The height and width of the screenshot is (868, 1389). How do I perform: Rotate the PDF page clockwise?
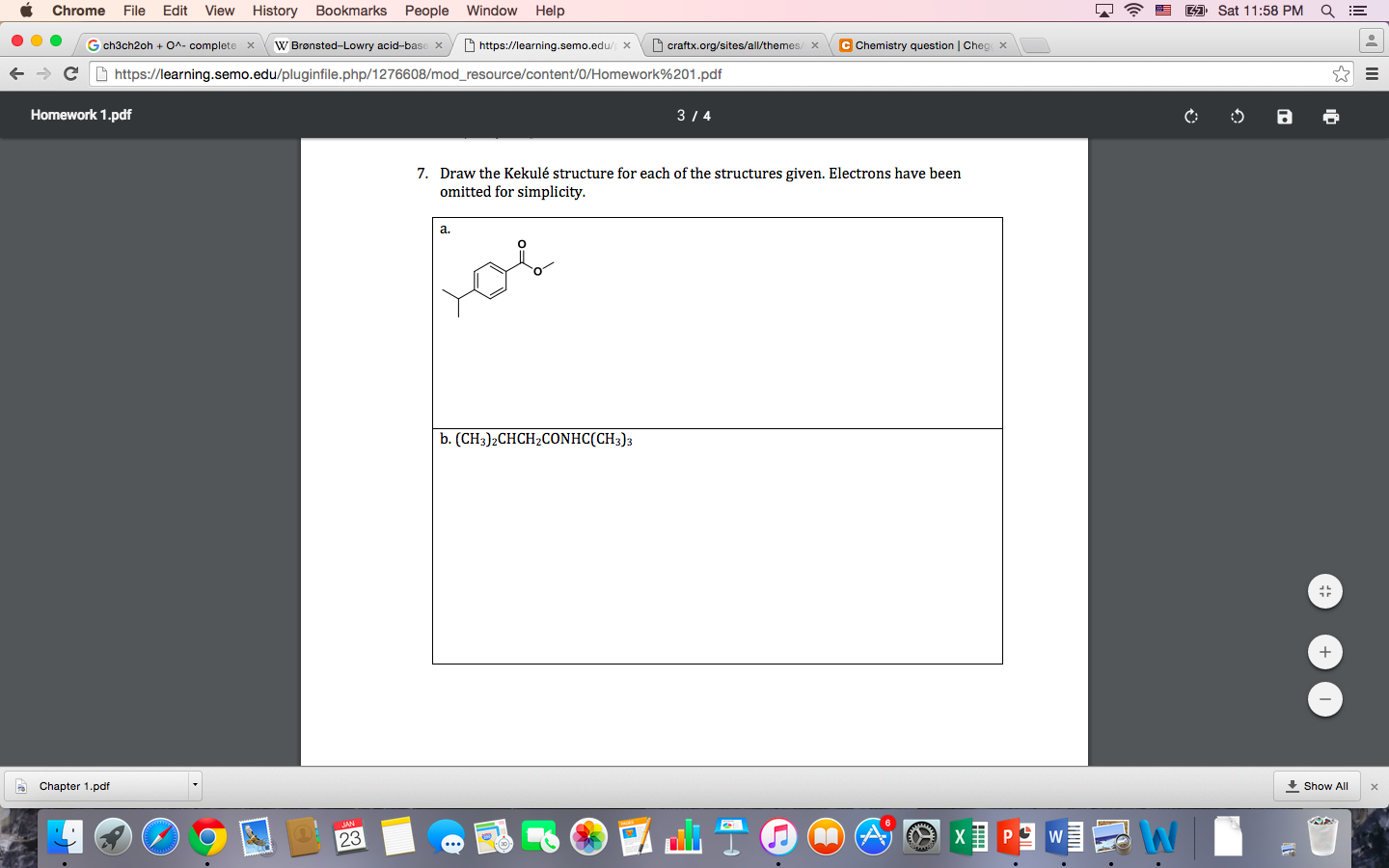click(x=1190, y=116)
